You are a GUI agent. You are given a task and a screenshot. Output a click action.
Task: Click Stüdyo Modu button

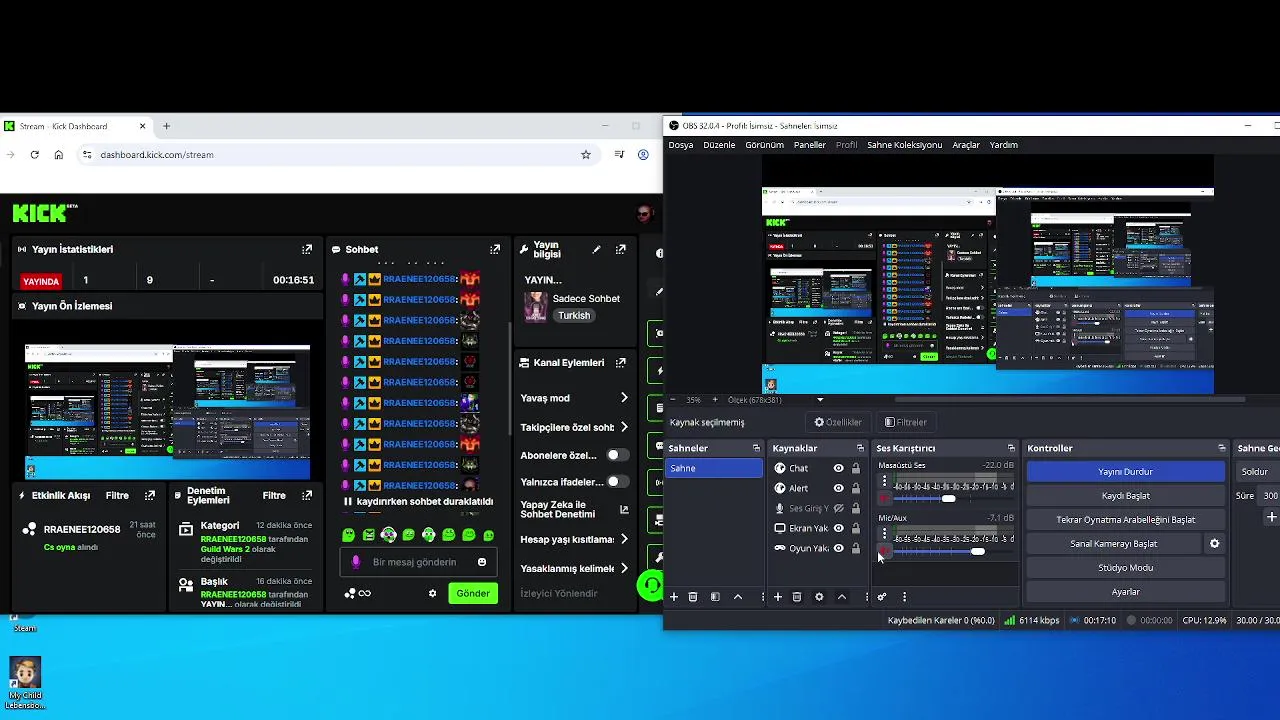[x=1126, y=568]
